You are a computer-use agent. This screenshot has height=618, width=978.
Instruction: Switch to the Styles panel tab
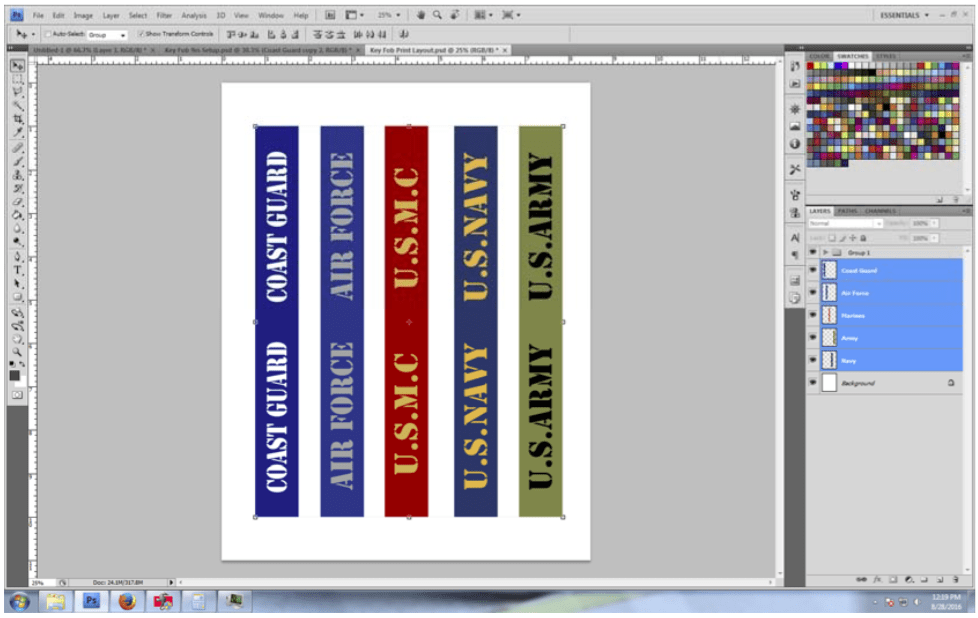886,56
